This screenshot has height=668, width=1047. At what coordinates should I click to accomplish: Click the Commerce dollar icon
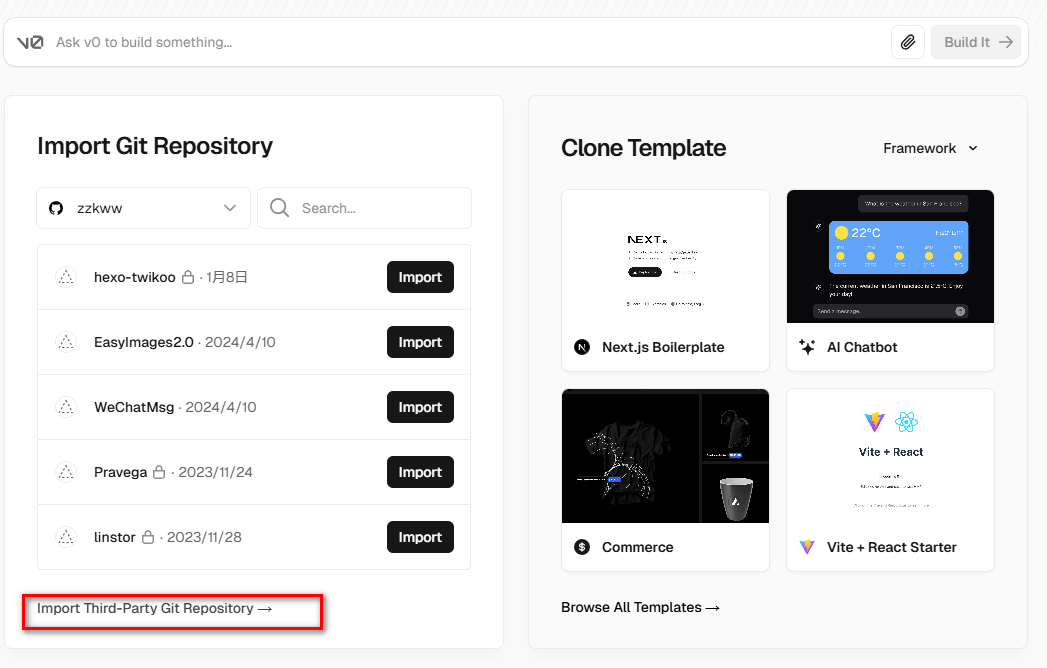pyautogui.click(x=582, y=547)
